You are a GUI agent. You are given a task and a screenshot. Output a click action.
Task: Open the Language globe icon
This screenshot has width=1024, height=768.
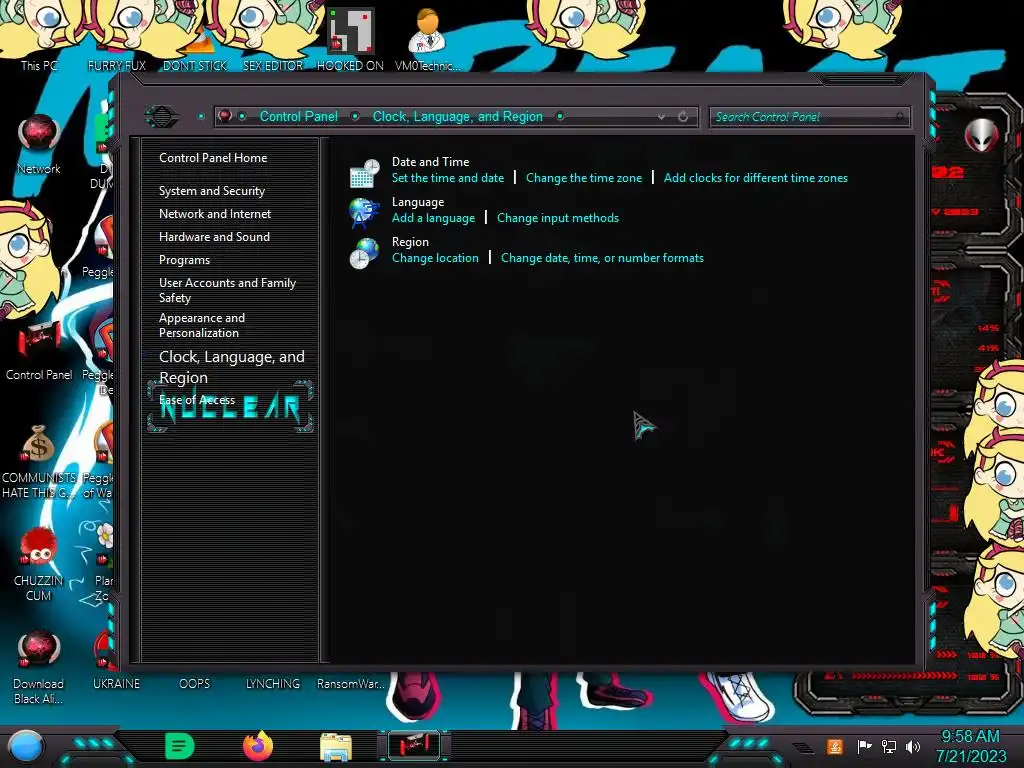click(364, 213)
